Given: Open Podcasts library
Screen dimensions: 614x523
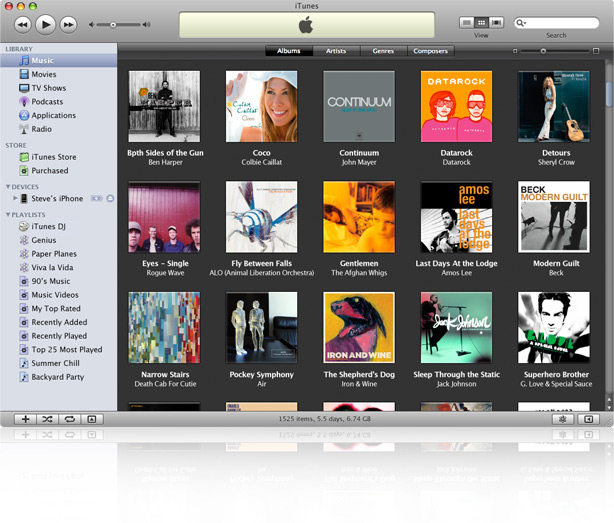Looking at the screenshot, I should point(58,102).
